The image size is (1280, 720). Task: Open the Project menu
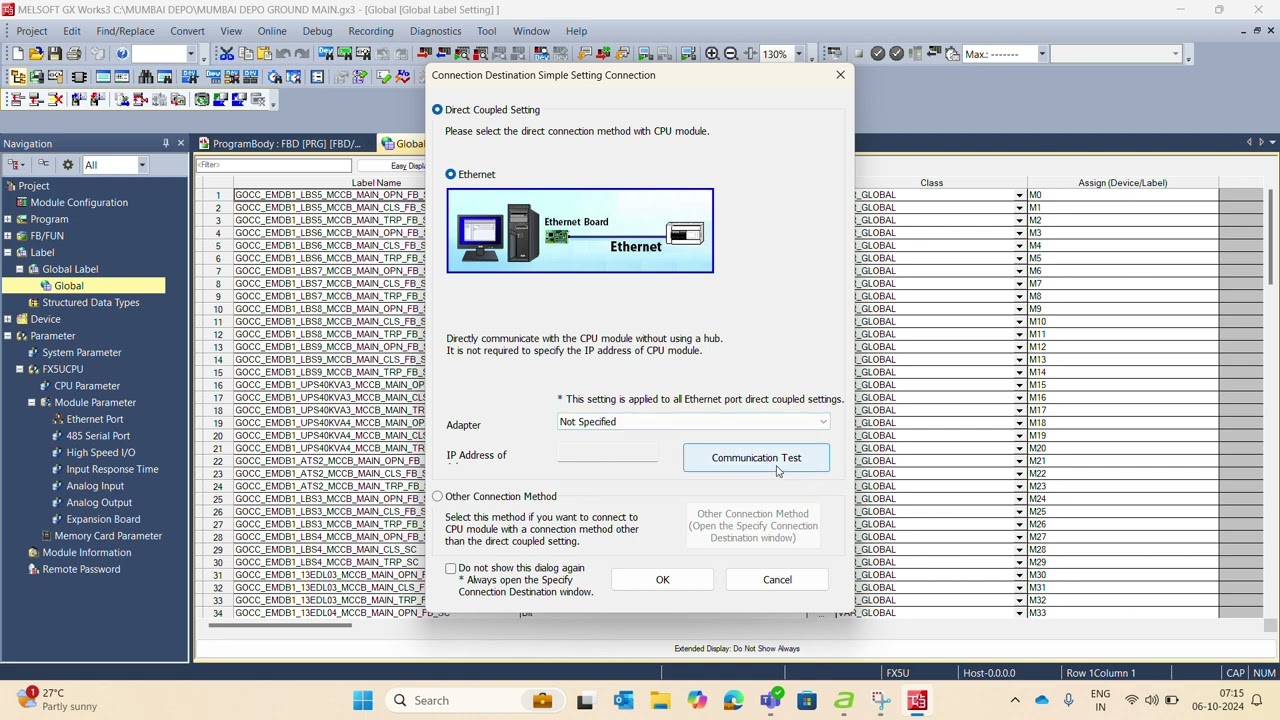(x=32, y=31)
